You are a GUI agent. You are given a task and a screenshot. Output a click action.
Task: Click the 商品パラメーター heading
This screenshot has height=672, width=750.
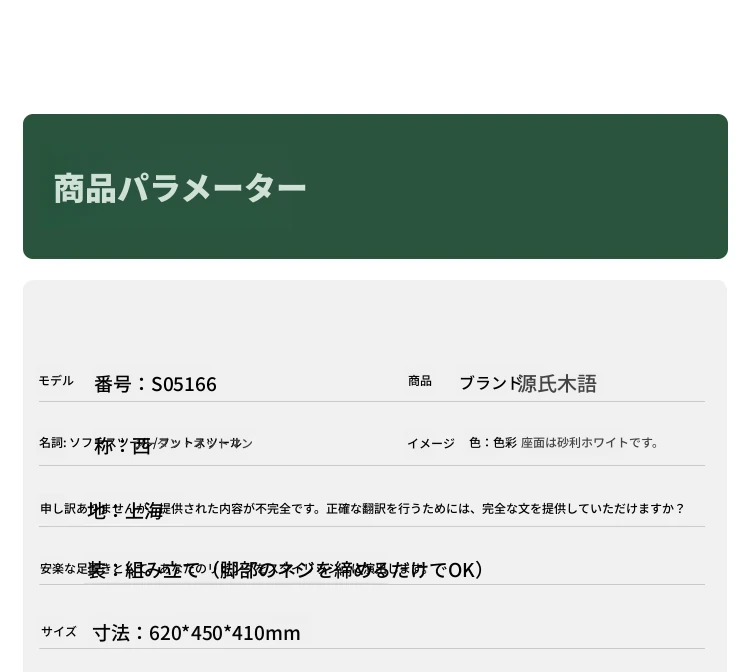[180, 188]
